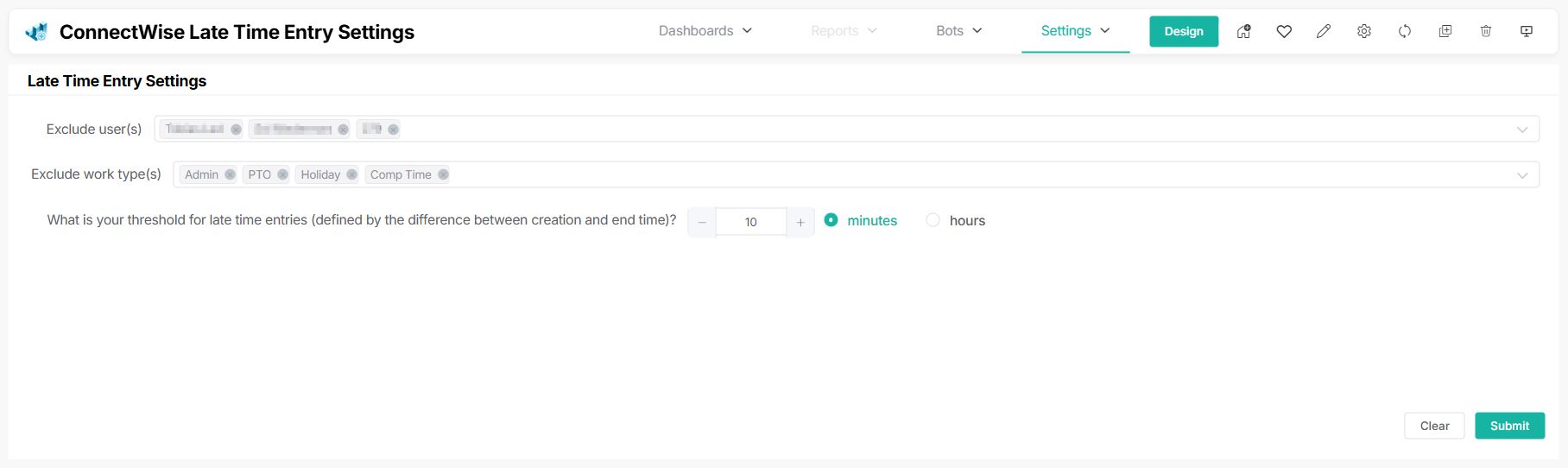This screenshot has height=468, width=1568.
Task: Favorite this page with heart icon
Action: tap(1284, 31)
